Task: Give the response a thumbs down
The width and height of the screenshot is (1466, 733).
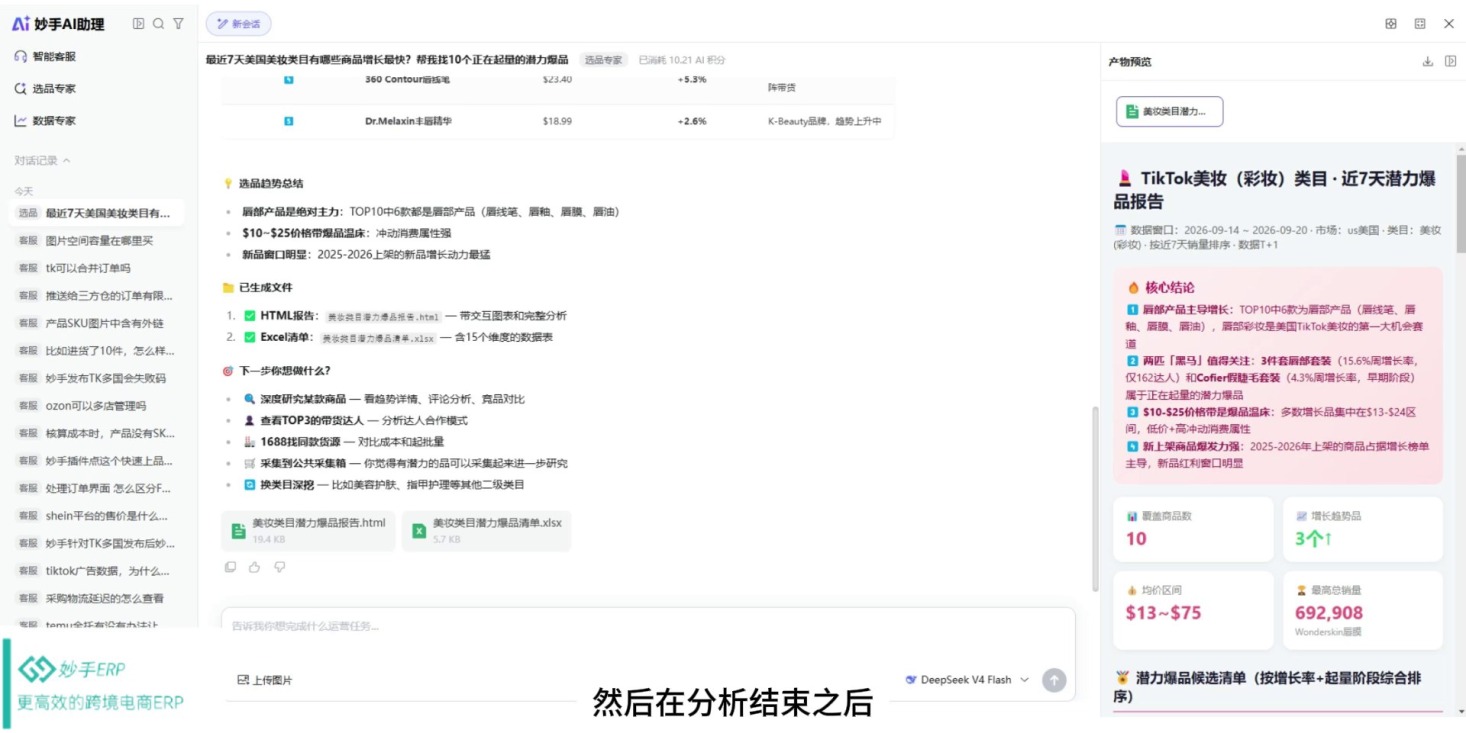Action: 279,567
